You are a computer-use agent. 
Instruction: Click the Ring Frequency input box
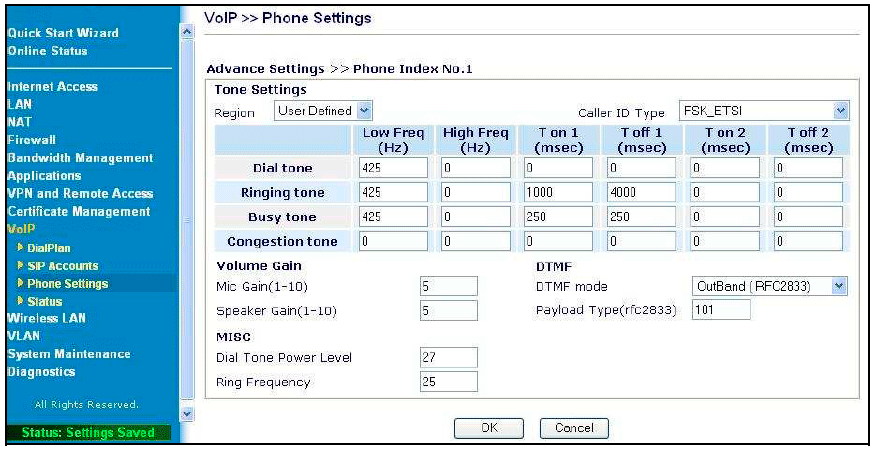(449, 382)
